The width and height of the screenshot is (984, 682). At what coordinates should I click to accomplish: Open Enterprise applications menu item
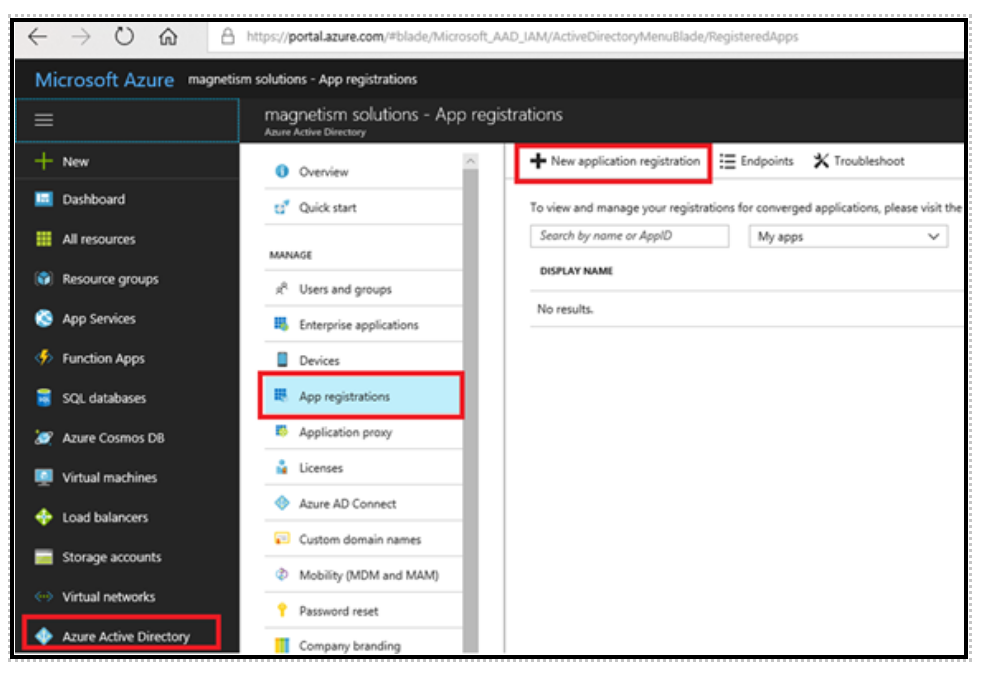tap(358, 325)
